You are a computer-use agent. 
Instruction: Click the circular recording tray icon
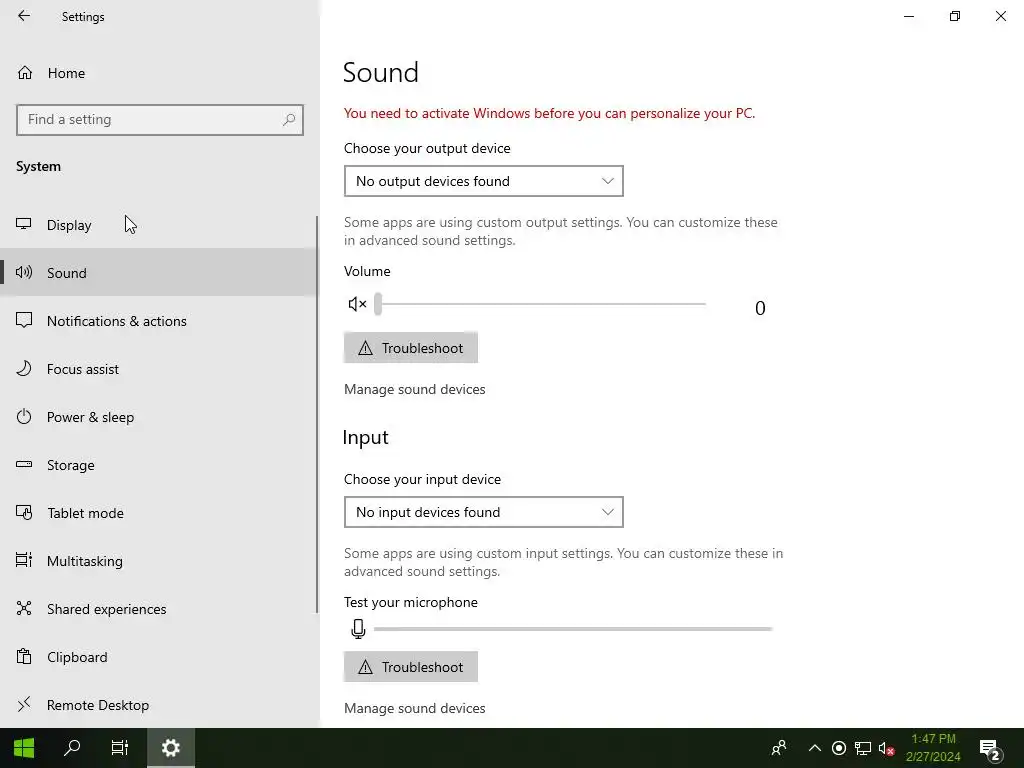coord(839,748)
